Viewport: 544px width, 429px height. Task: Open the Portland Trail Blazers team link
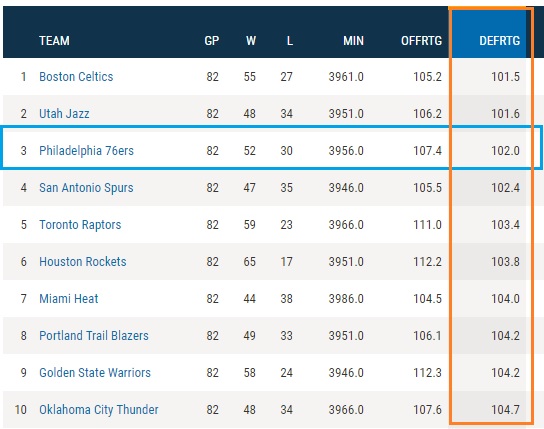[x=94, y=336]
